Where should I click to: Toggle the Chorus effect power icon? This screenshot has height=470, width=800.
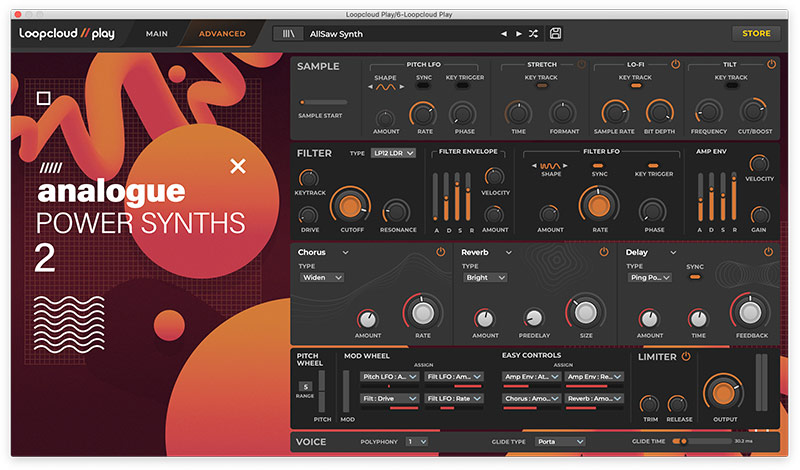pos(440,252)
